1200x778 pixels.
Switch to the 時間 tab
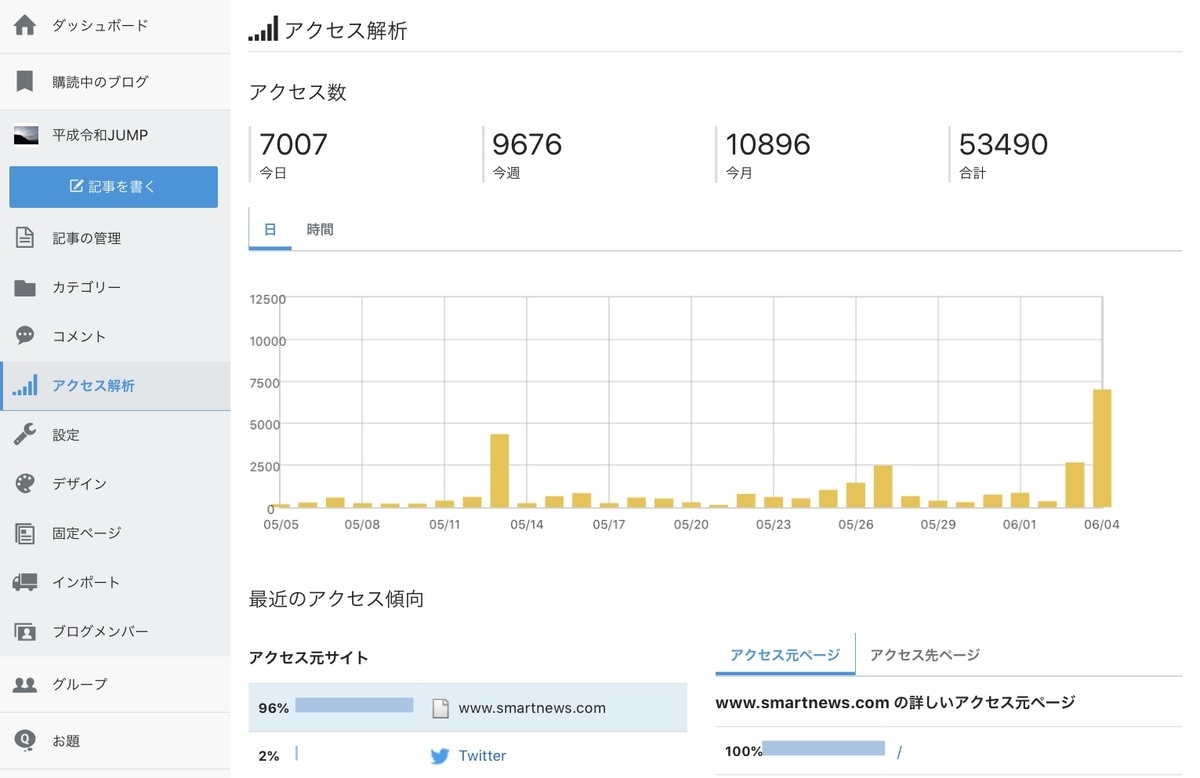coord(320,229)
